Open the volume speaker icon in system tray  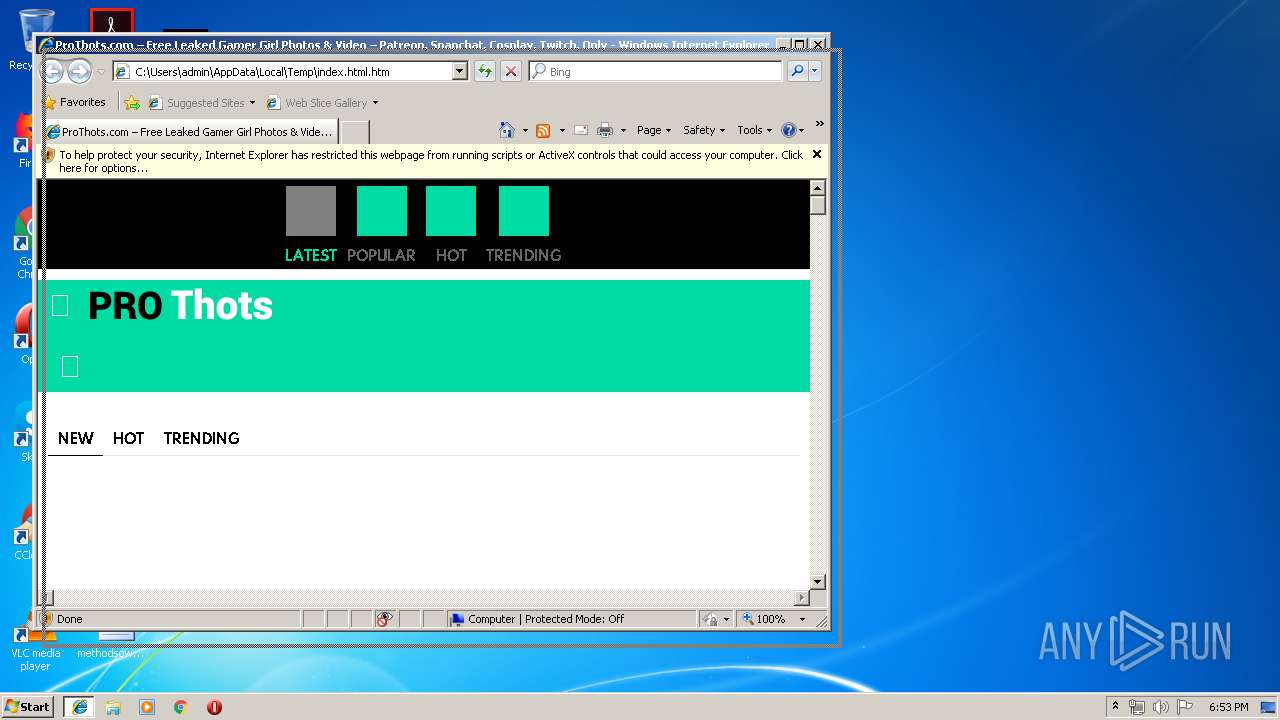[x=1160, y=707]
